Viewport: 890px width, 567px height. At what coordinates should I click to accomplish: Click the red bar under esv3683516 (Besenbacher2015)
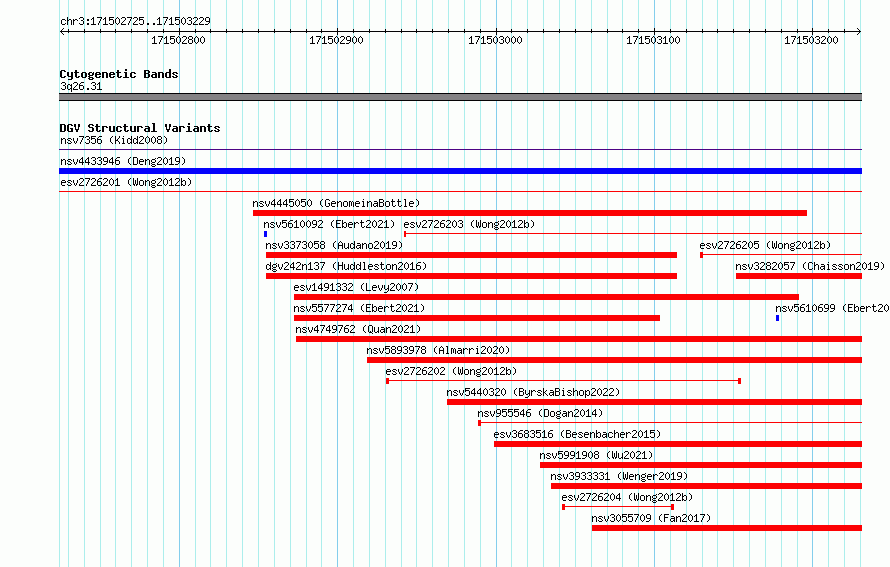(678, 444)
